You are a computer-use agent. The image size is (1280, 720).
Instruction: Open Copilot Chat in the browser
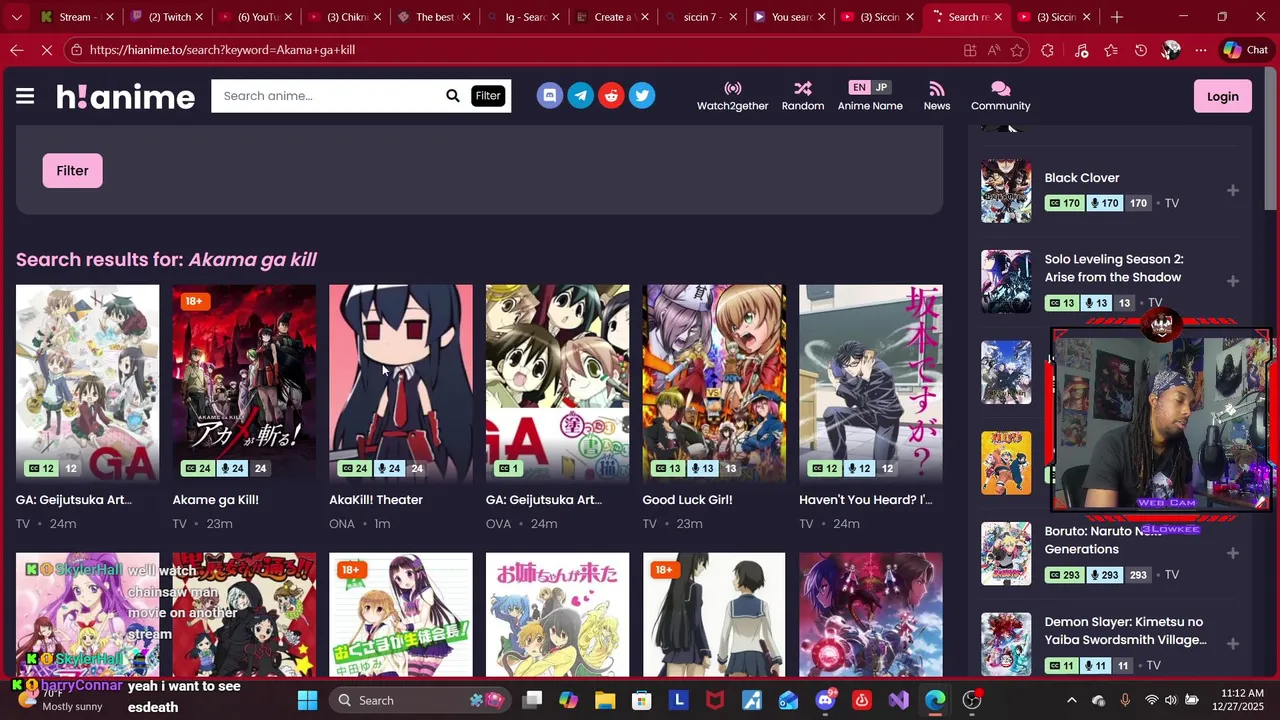1246,50
